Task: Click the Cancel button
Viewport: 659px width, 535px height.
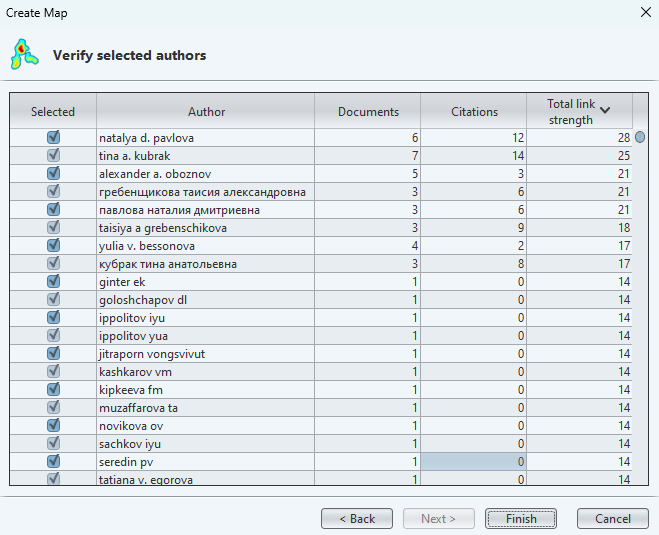Action: tap(613, 519)
